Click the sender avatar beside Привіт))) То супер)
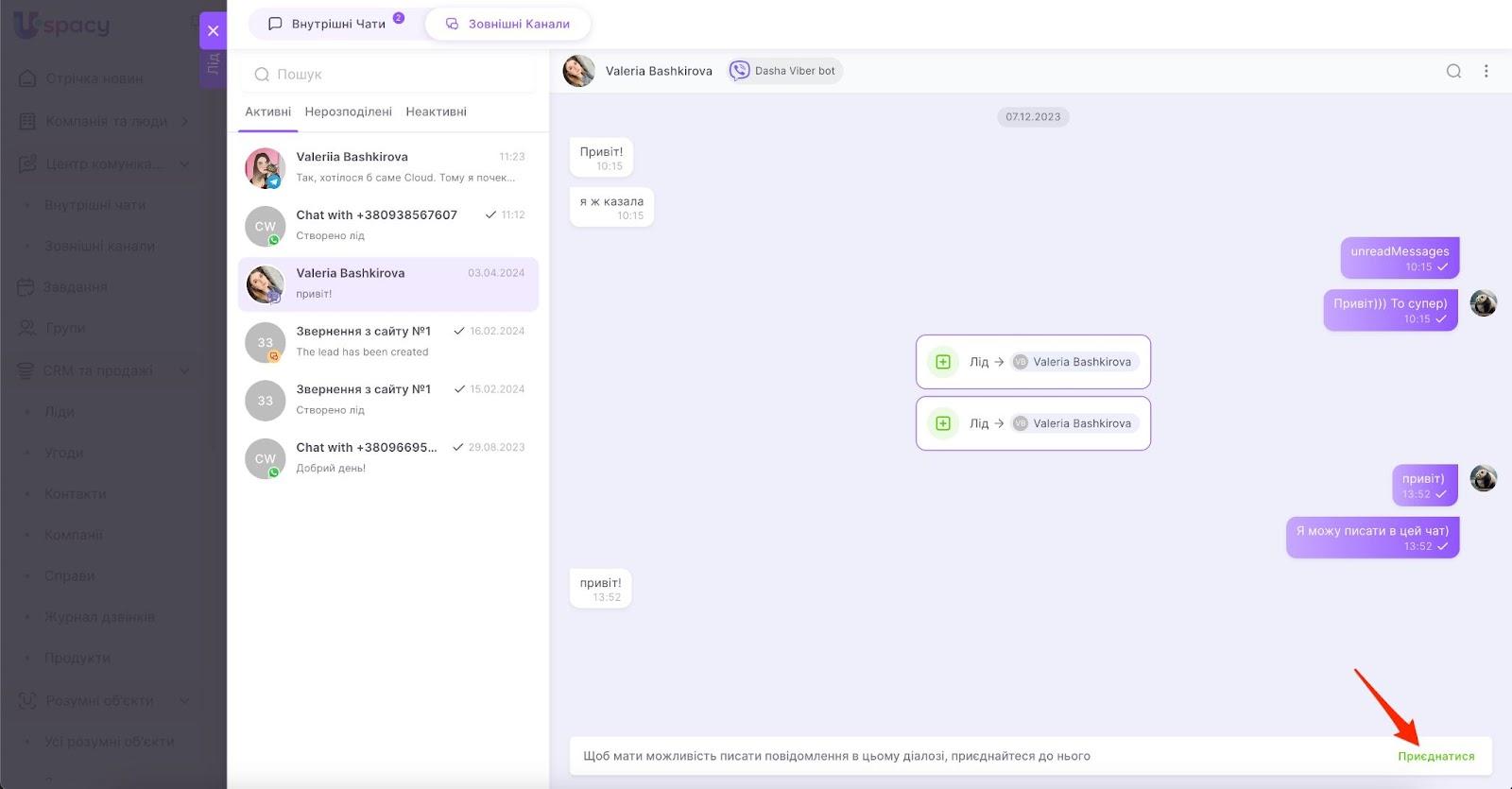This screenshot has width=1512, height=789. pos(1484,303)
